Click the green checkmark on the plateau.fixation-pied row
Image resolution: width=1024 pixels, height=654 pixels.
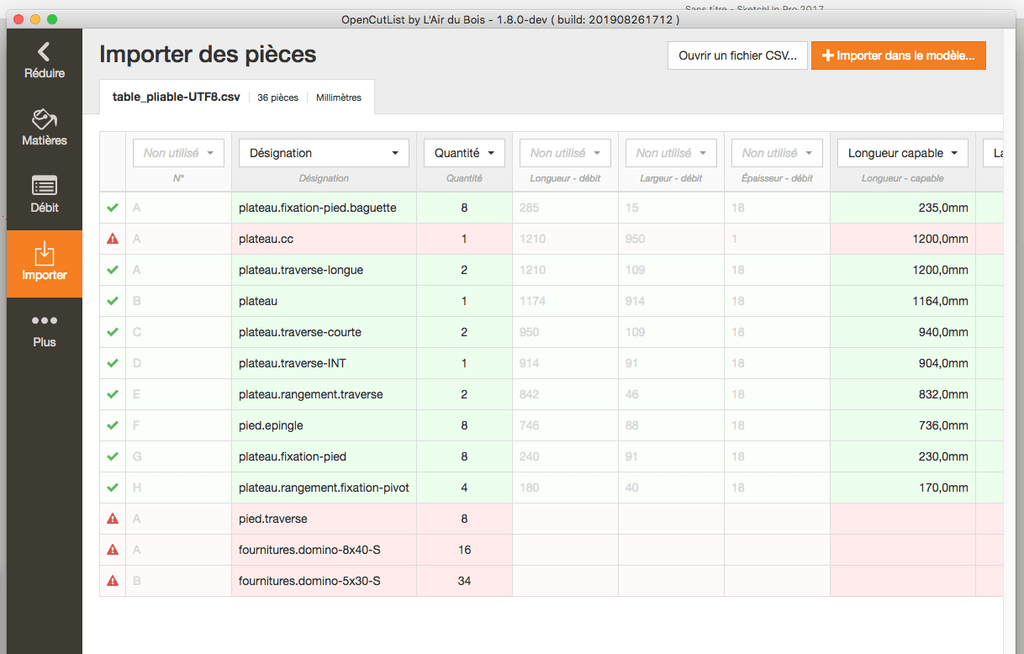(112, 456)
